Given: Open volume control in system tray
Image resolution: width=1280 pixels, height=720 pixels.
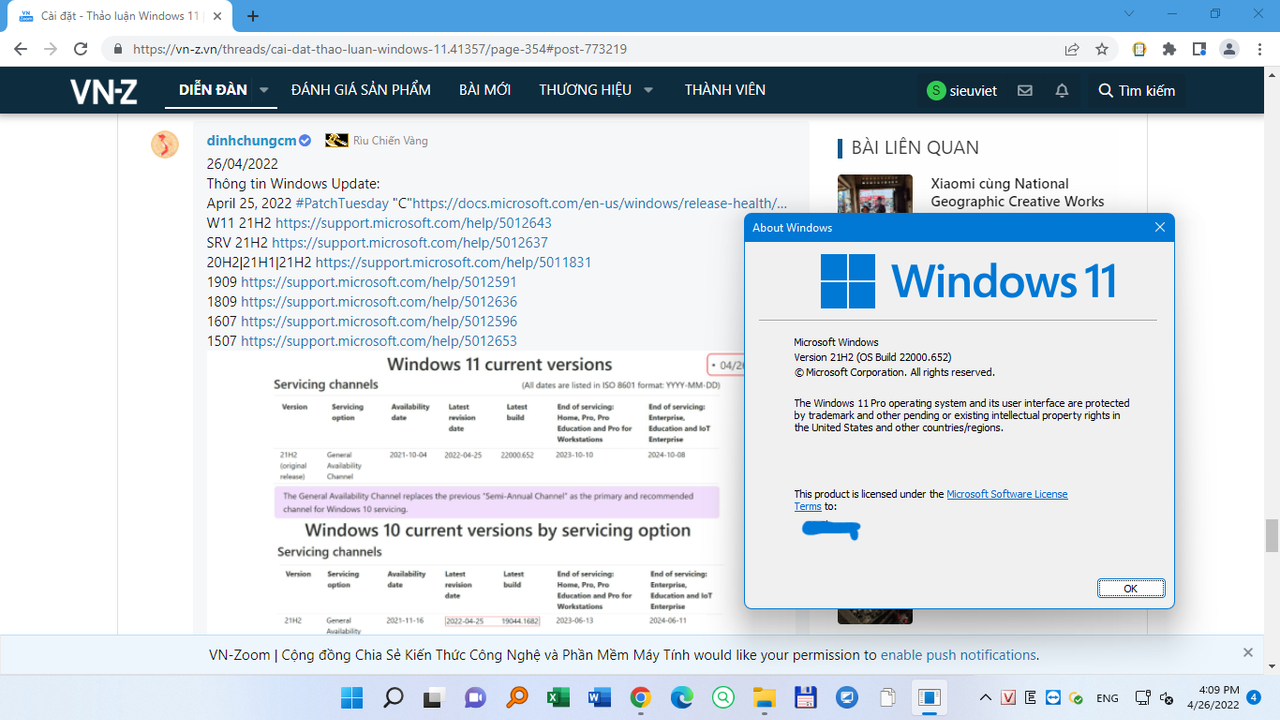Looking at the screenshot, I should (1166, 698).
